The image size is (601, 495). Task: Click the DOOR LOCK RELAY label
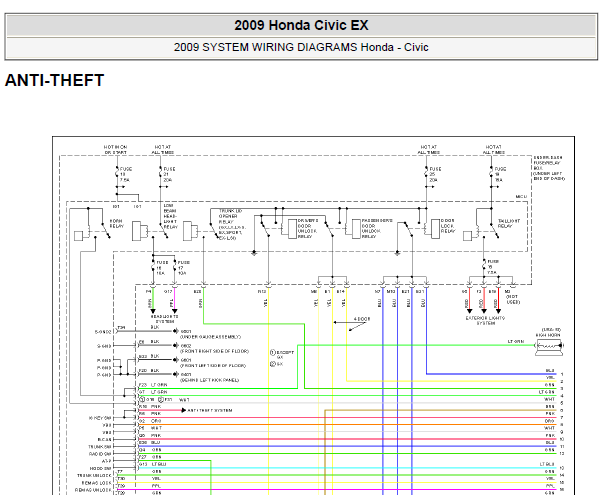(448, 226)
